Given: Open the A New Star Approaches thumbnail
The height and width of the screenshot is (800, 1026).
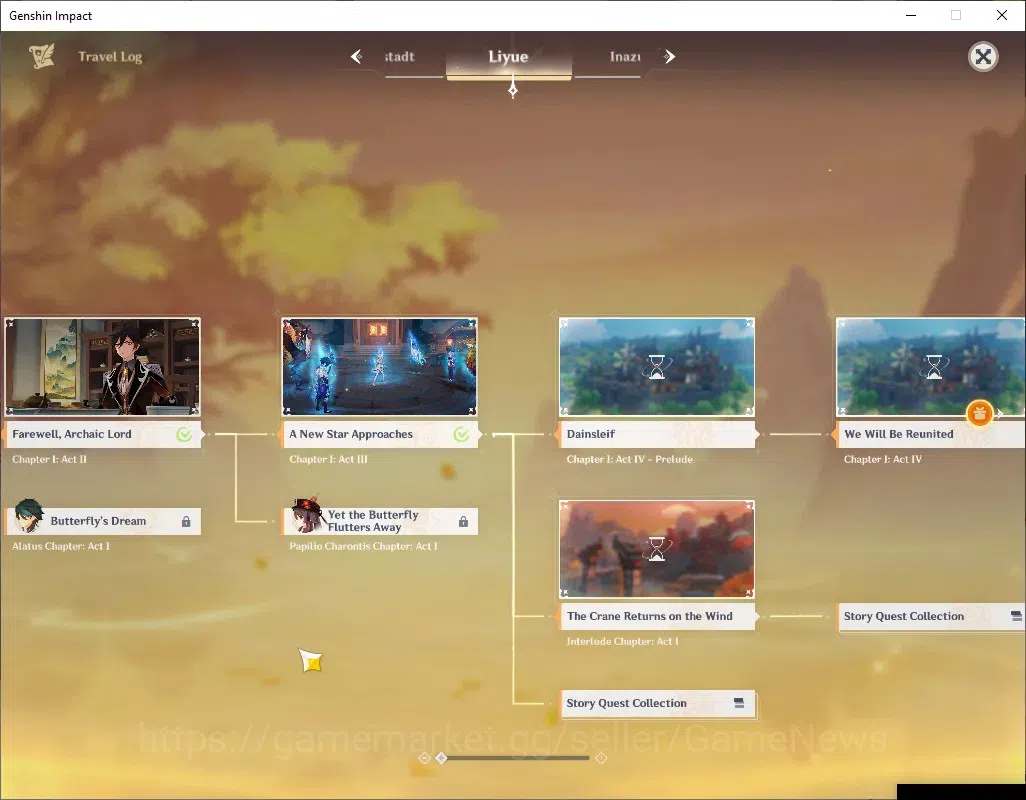Looking at the screenshot, I should (x=380, y=366).
